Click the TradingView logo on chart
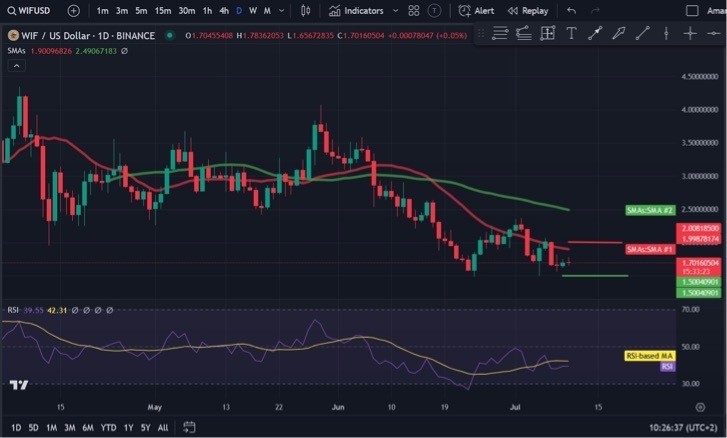The image size is (727, 438). tap(18, 384)
